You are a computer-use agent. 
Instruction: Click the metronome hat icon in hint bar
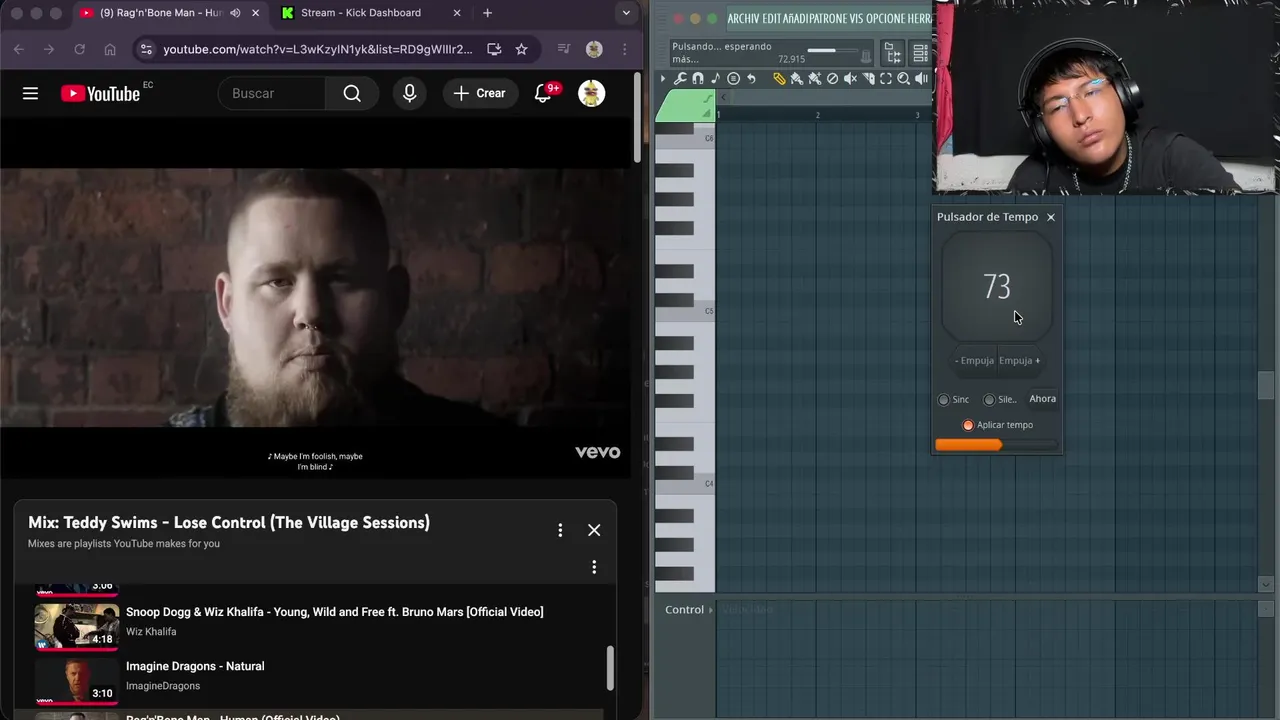click(x=866, y=56)
